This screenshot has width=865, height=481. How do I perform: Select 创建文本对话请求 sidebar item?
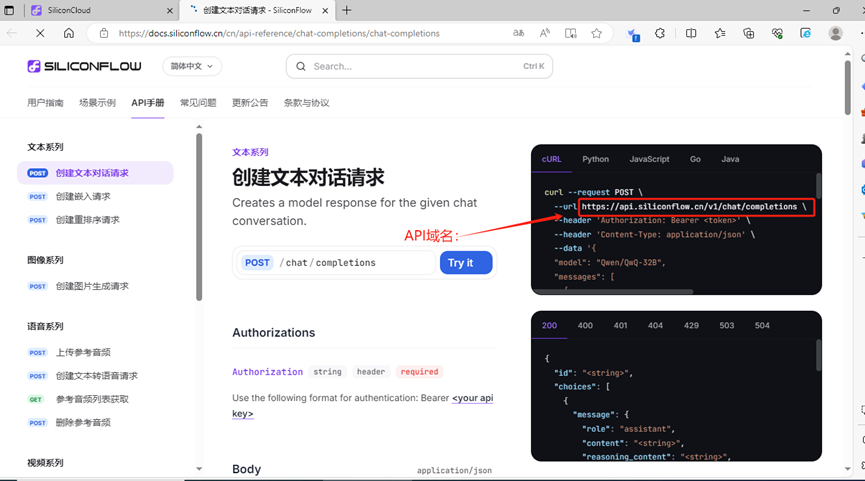(x=95, y=173)
